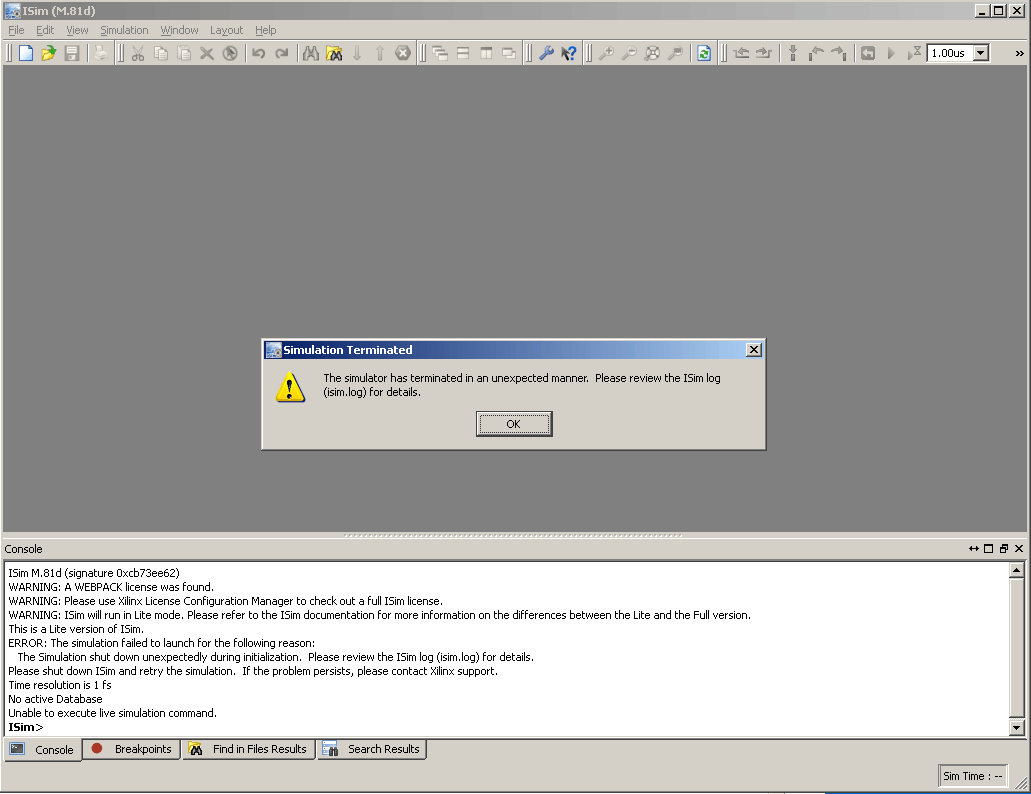Click console scrollbar up arrow
This screenshot has height=794, width=1031.
pos(1017,570)
